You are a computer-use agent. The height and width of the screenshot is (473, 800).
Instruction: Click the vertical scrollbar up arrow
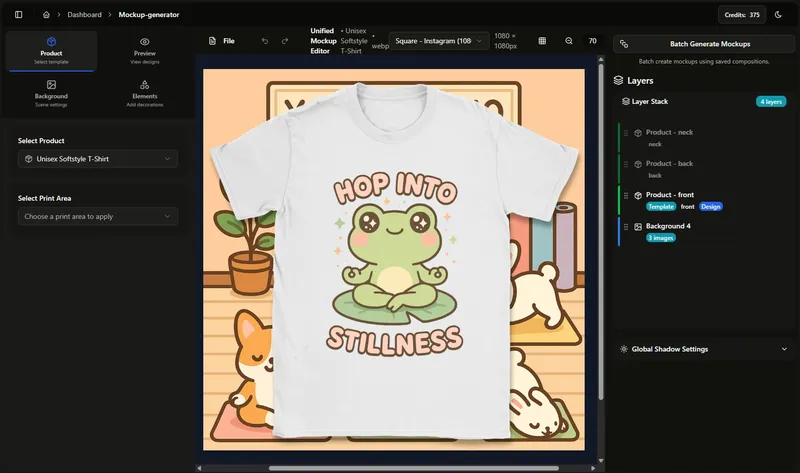point(601,59)
